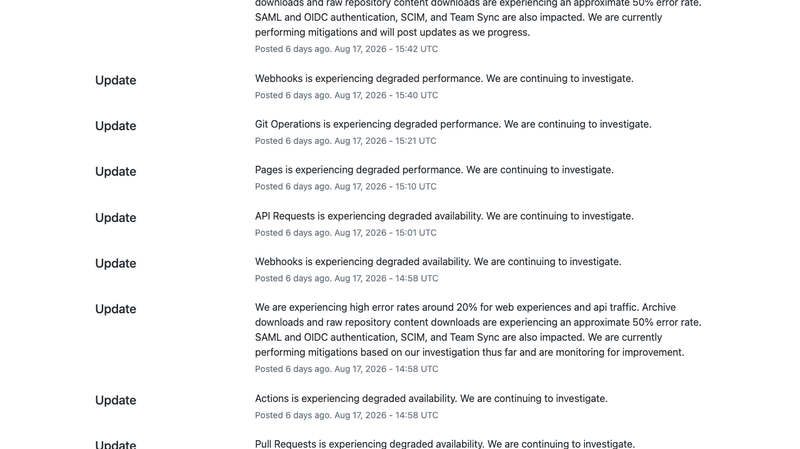The height and width of the screenshot is (449, 800).
Task: Click the top paragraph mentioning SAML and OIDC mitigations
Action: click(x=478, y=18)
